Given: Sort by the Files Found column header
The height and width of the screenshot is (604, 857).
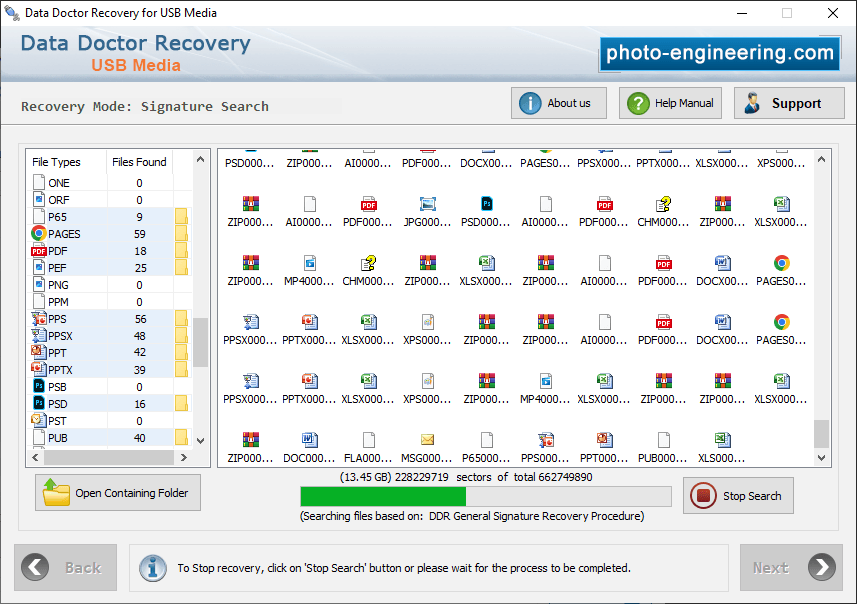Looking at the screenshot, I should point(139,162).
